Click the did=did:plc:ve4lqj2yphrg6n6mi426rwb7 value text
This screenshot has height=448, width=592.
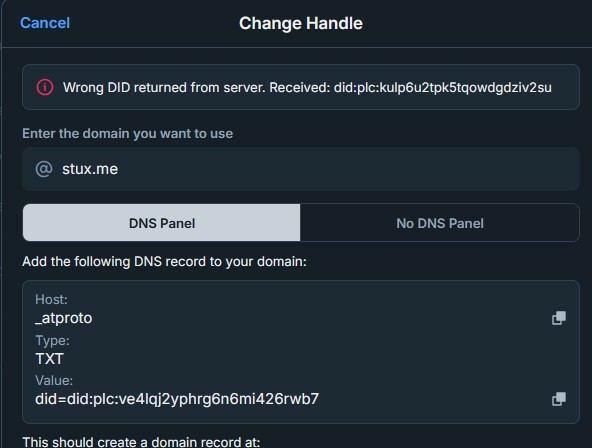(177, 399)
